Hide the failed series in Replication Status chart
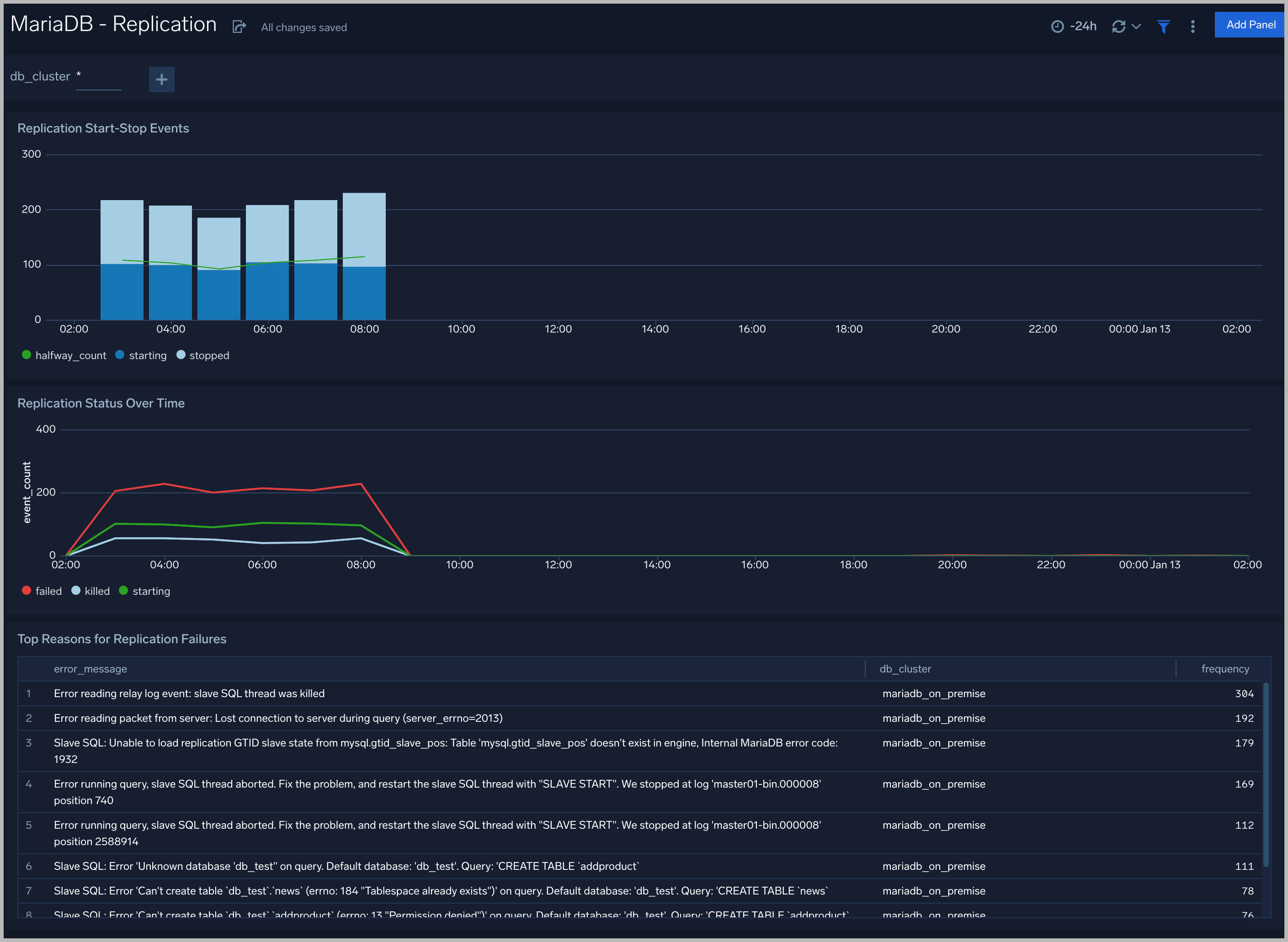 42,591
